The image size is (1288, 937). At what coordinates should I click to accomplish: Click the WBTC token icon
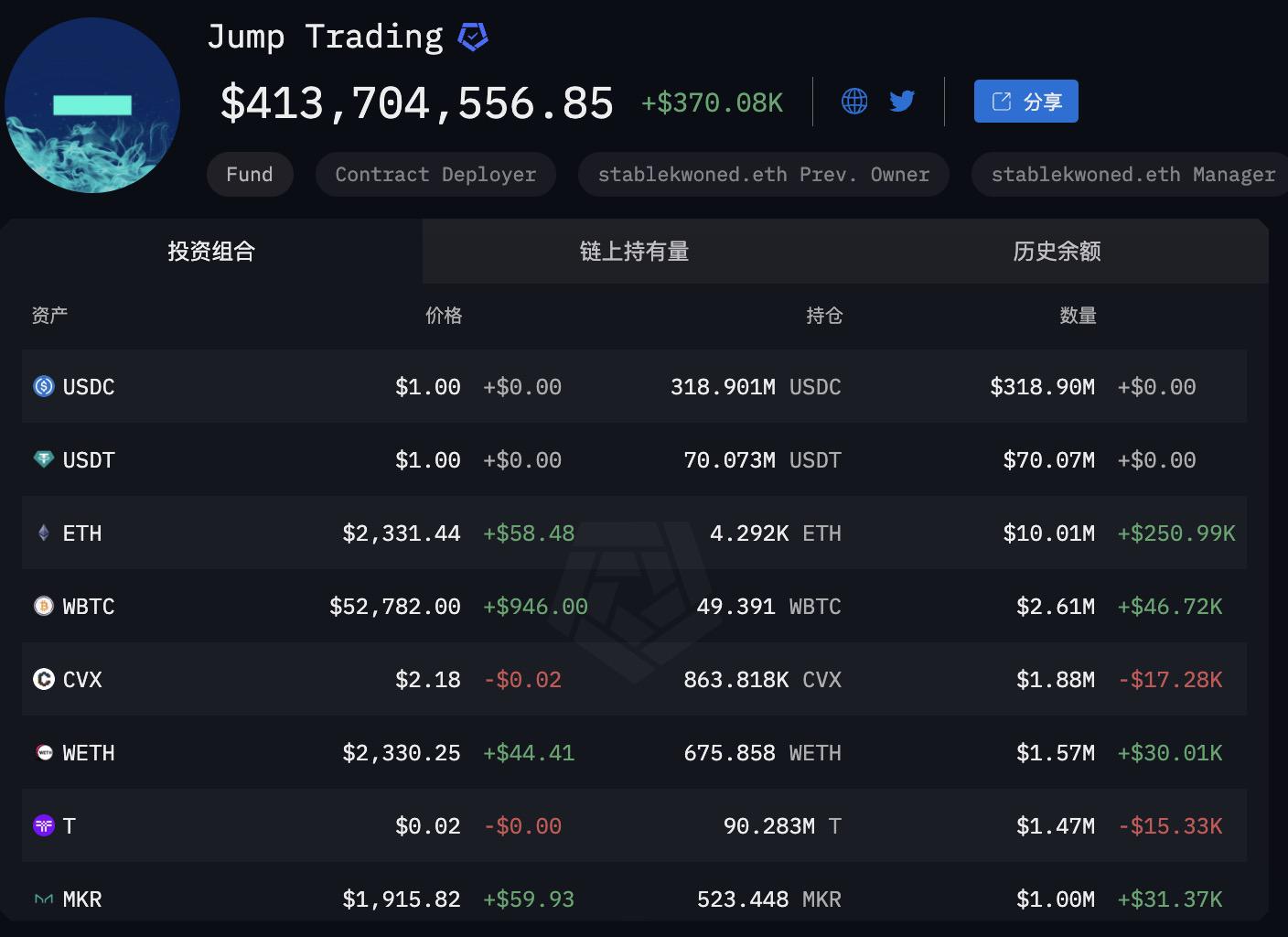(44, 606)
